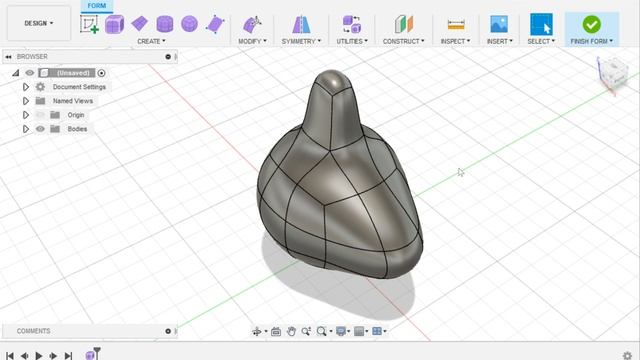Select the Bodies folder label
The width and height of the screenshot is (640, 360).
(x=77, y=129)
